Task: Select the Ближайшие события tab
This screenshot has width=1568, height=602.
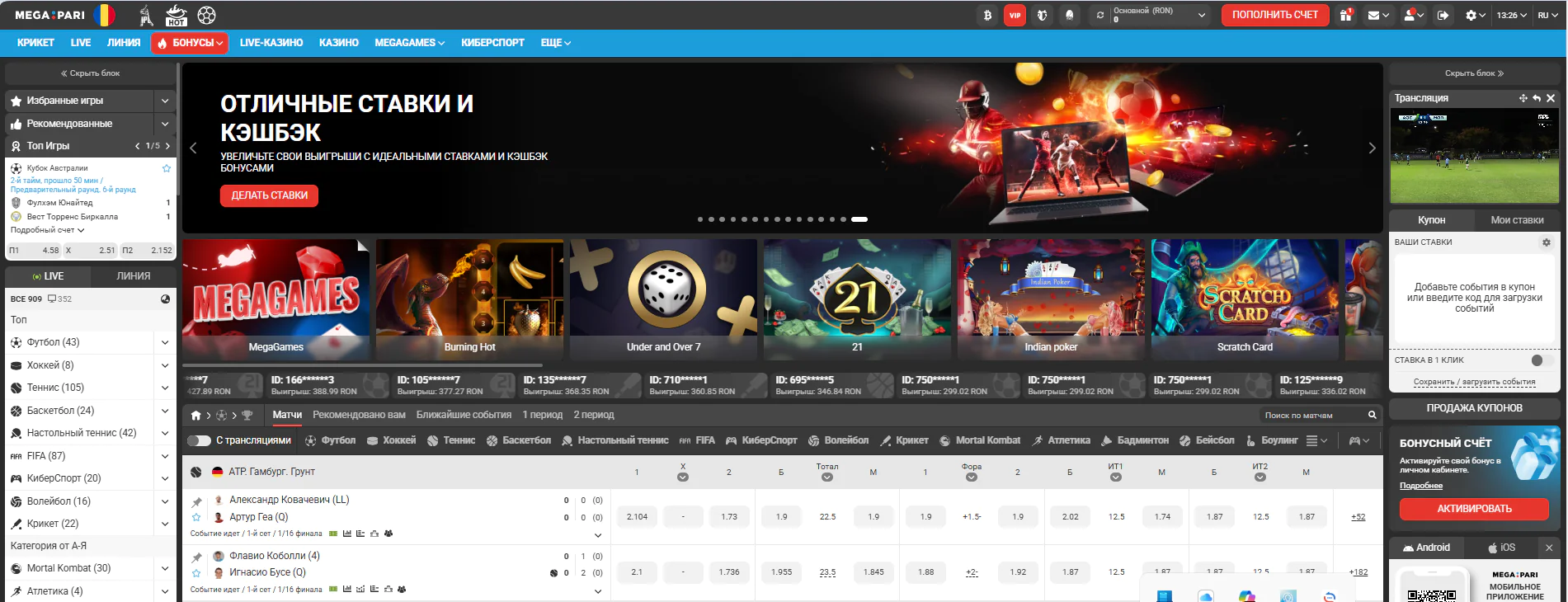Action: click(x=464, y=415)
